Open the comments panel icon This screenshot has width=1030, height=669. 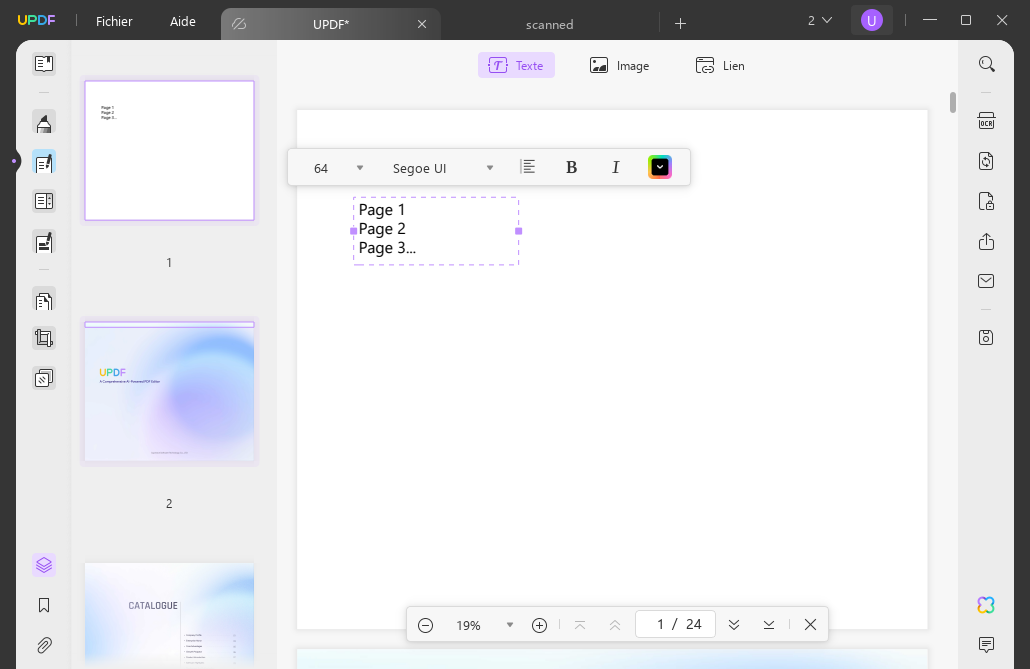point(987,645)
